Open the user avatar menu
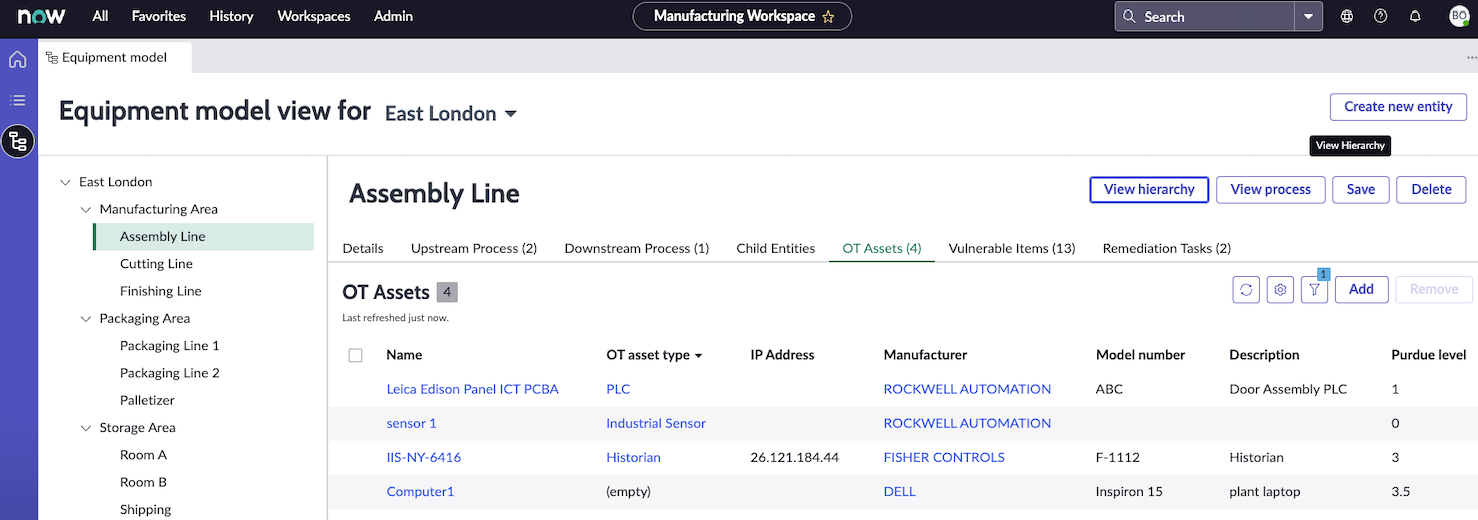This screenshot has width=1478, height=520. (x=1458, y=16)
